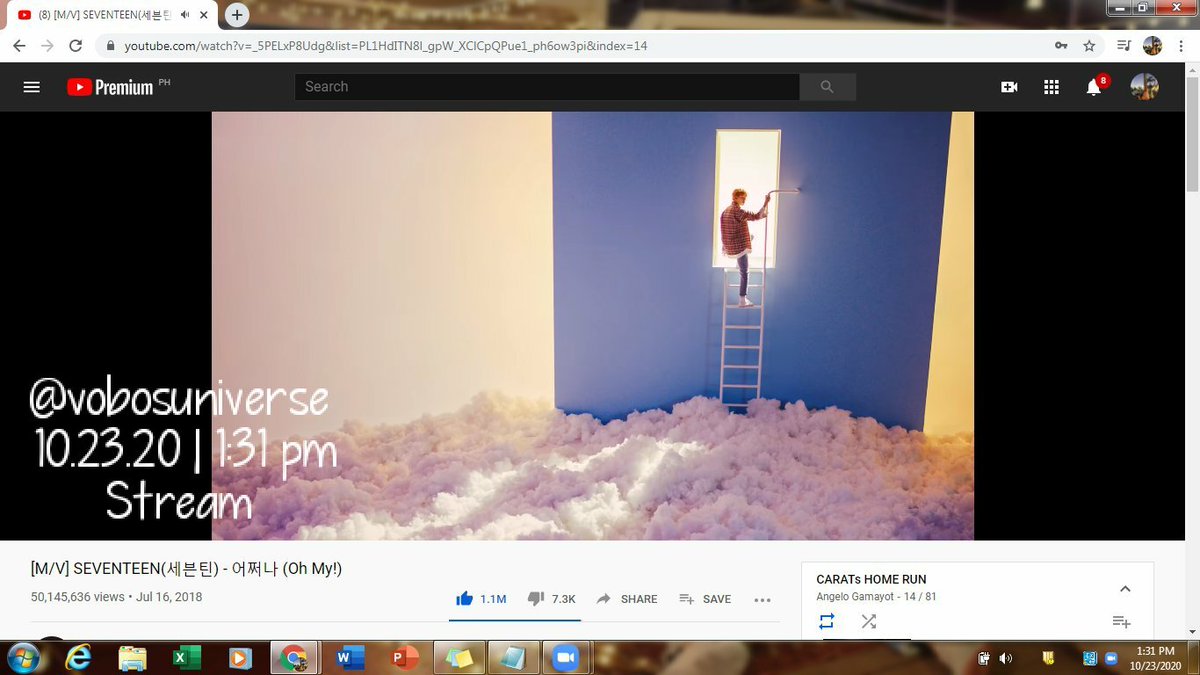Open Word from the taskbar
Image resolution: width=1200 pixels, height=675 pixels.
coord(349,657)
